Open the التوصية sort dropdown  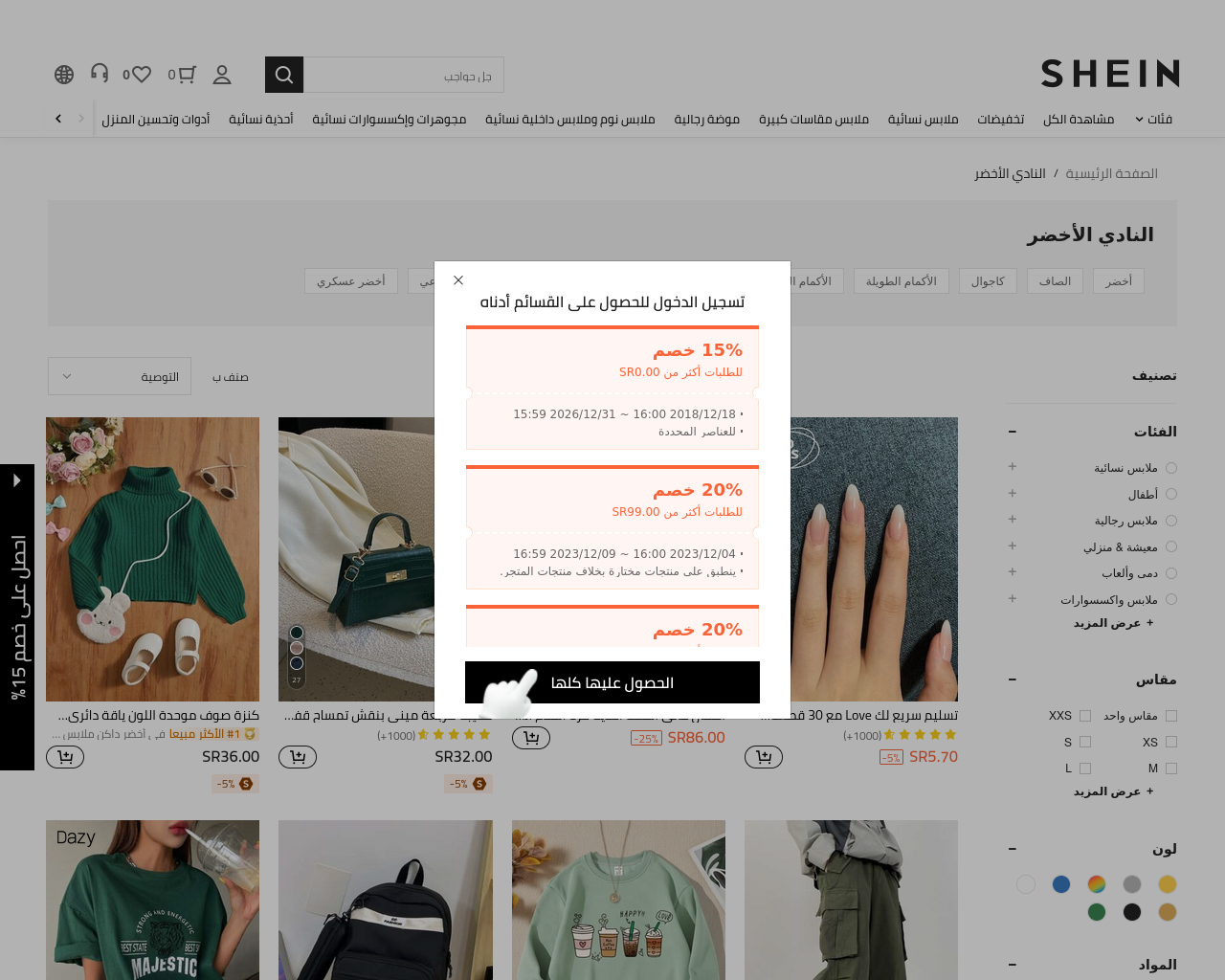click(120, 376)
